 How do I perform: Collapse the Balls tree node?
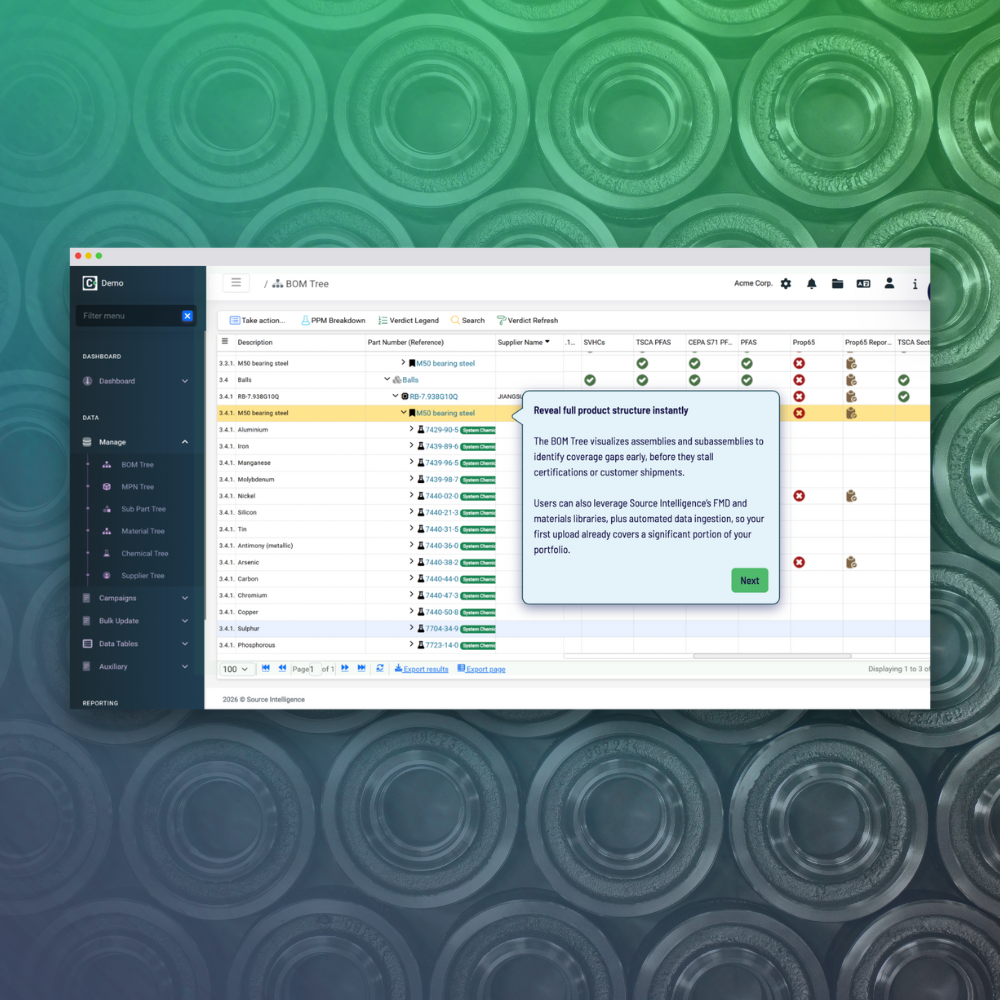pos(386,379)
